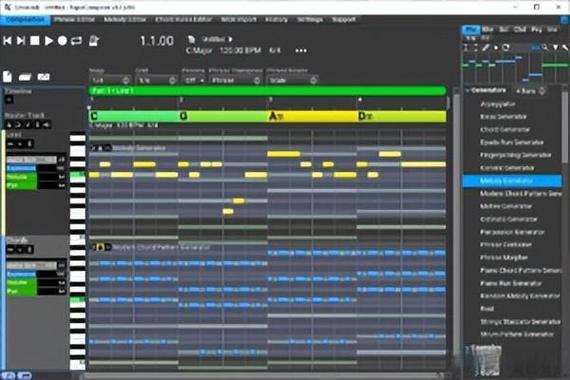
Task: Select the pencil draw tool in browser panel
Action: tap(486, 48)
